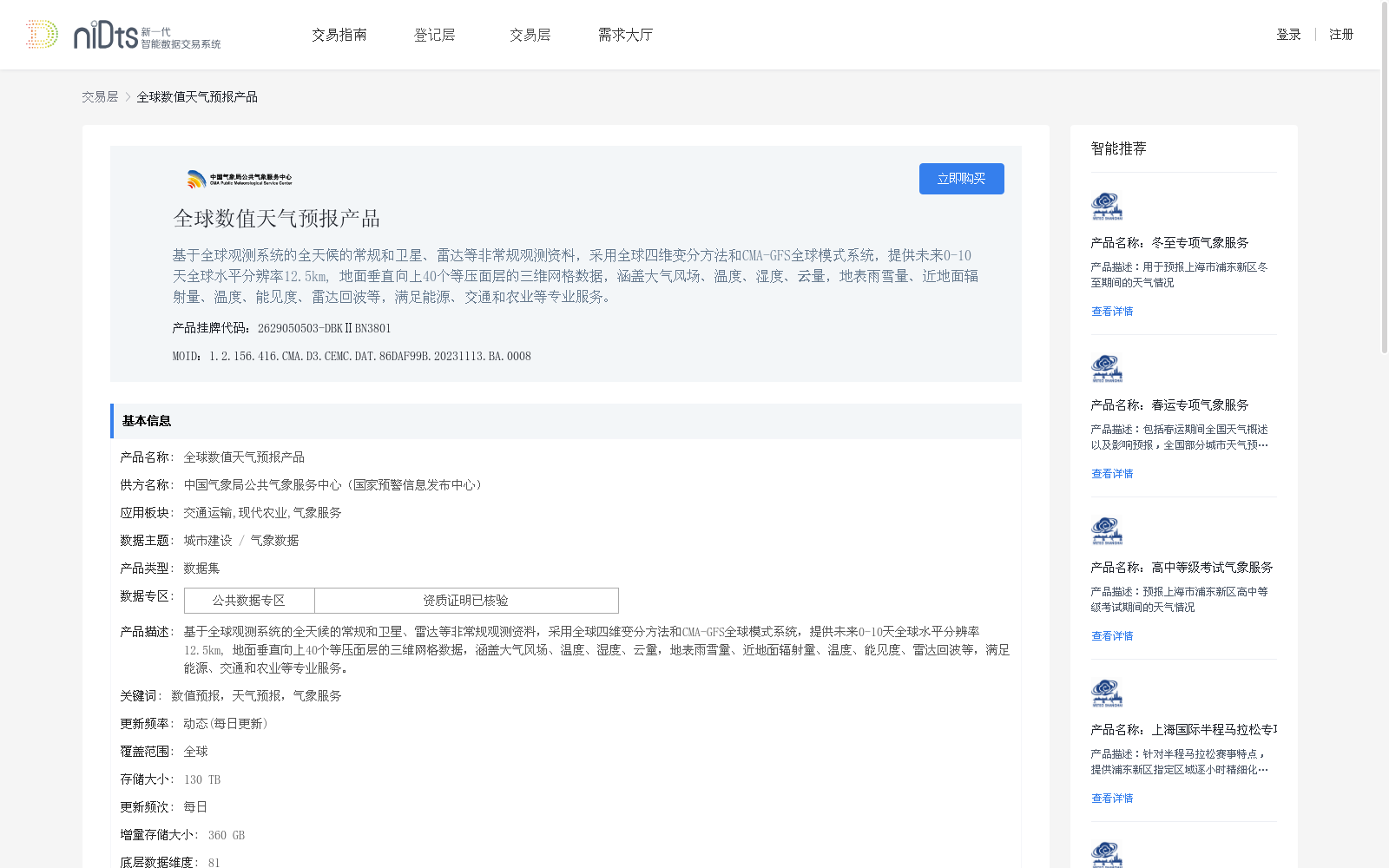
Task: Open the 交易指南 menu item
Action: point(339,35)
